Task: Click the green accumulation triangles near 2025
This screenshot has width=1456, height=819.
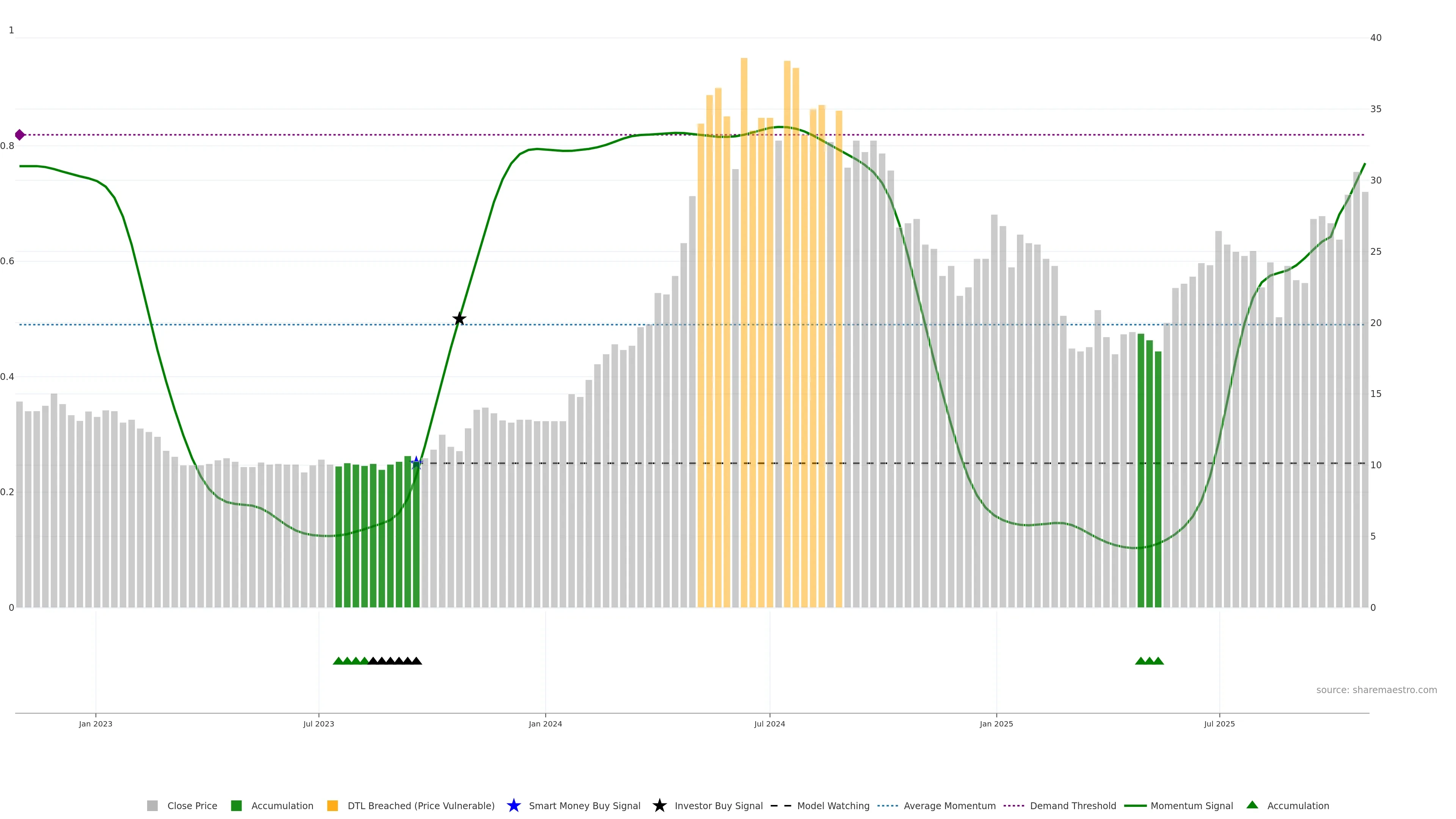Action: 1149,661
